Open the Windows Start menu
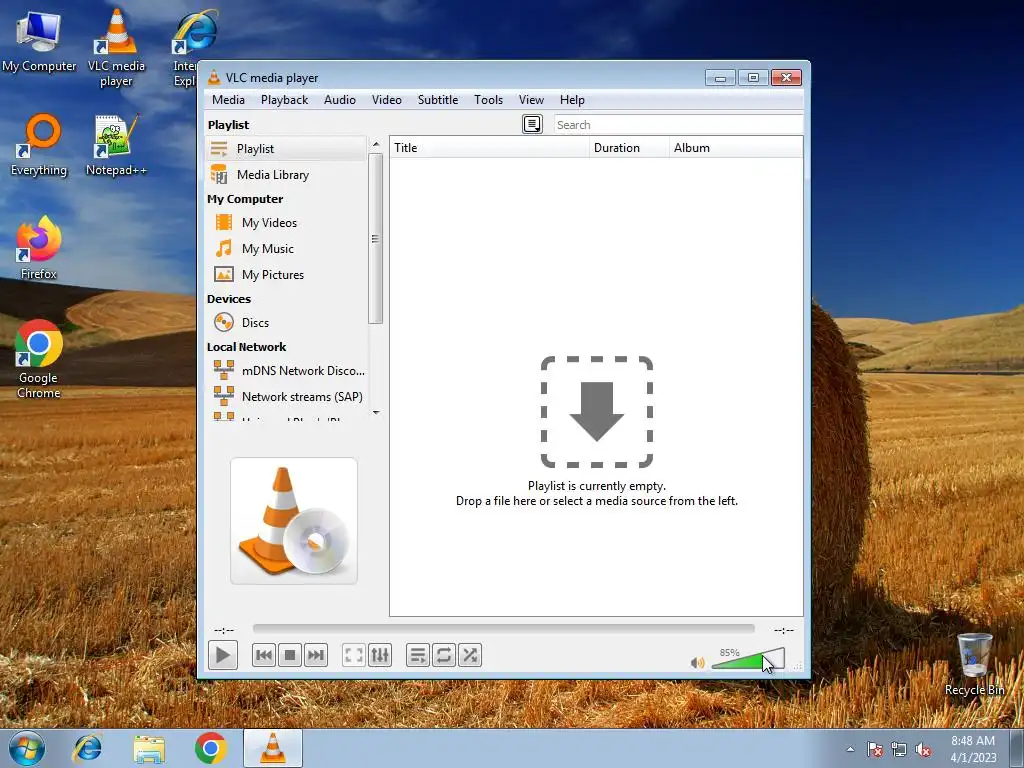The image size is (1024, 768). click(x=27, y=748)
